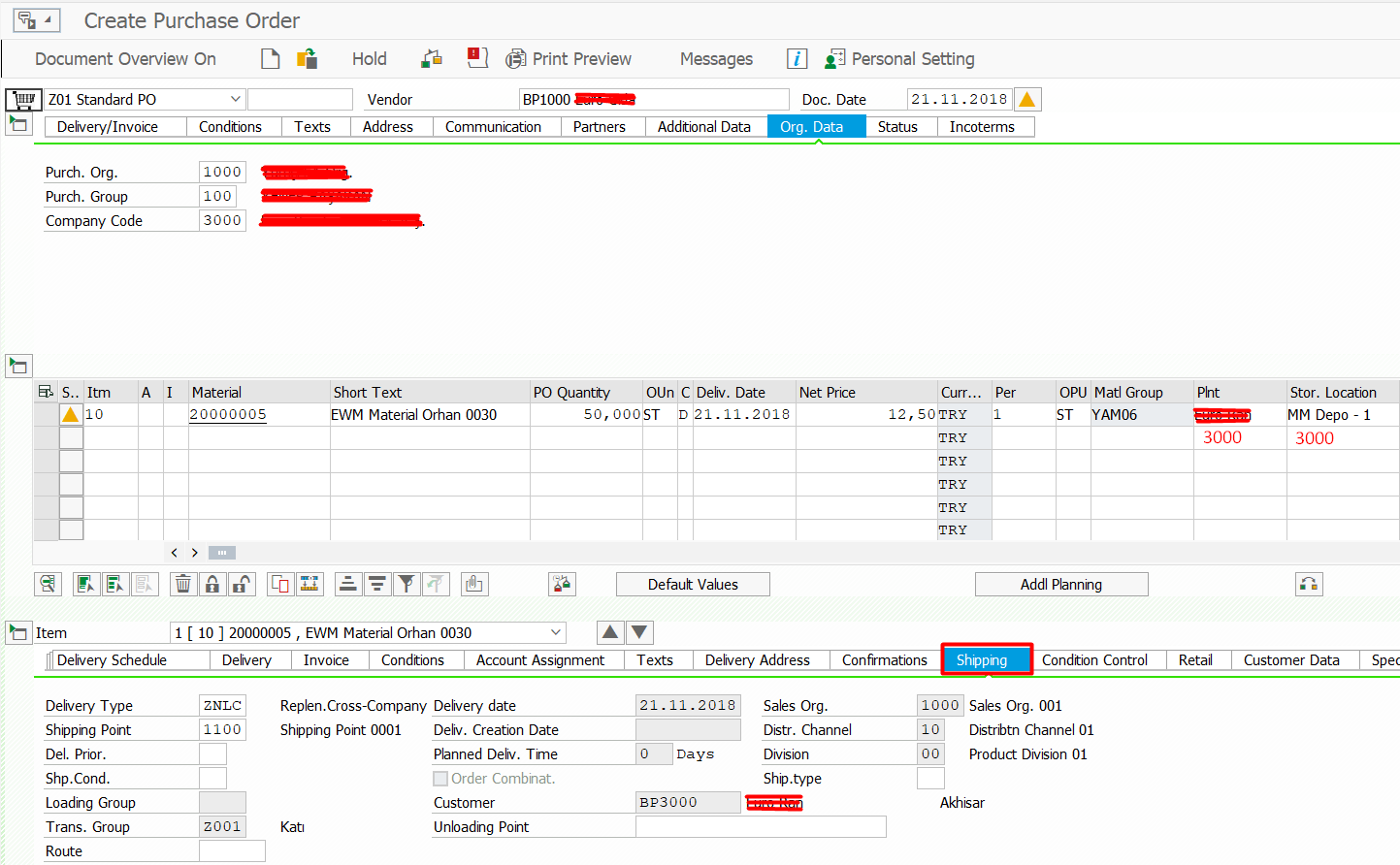Click the Other Purchase Order icon

coord(308,59)
